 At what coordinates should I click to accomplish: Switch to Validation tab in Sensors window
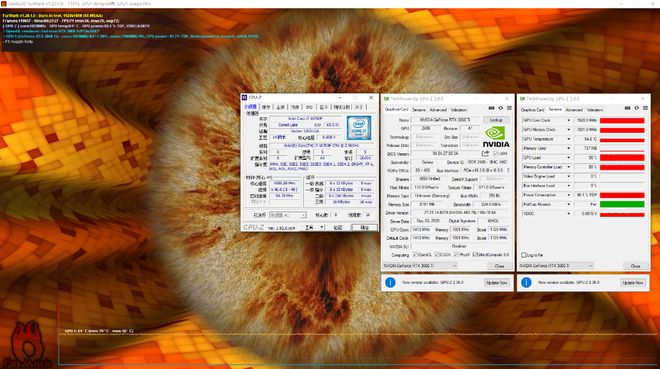594,110
